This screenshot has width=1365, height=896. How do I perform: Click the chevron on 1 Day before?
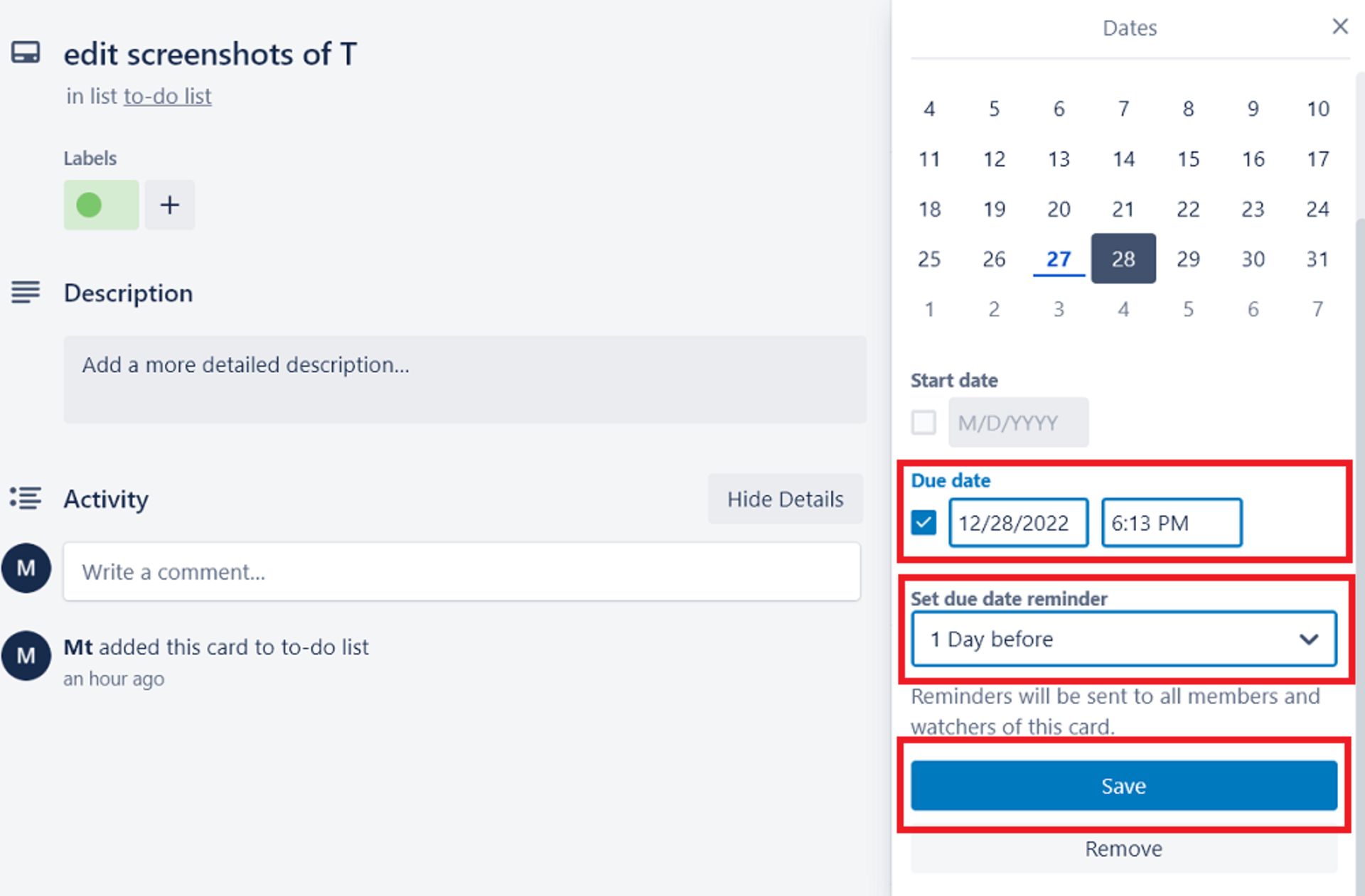[1308, 639]
